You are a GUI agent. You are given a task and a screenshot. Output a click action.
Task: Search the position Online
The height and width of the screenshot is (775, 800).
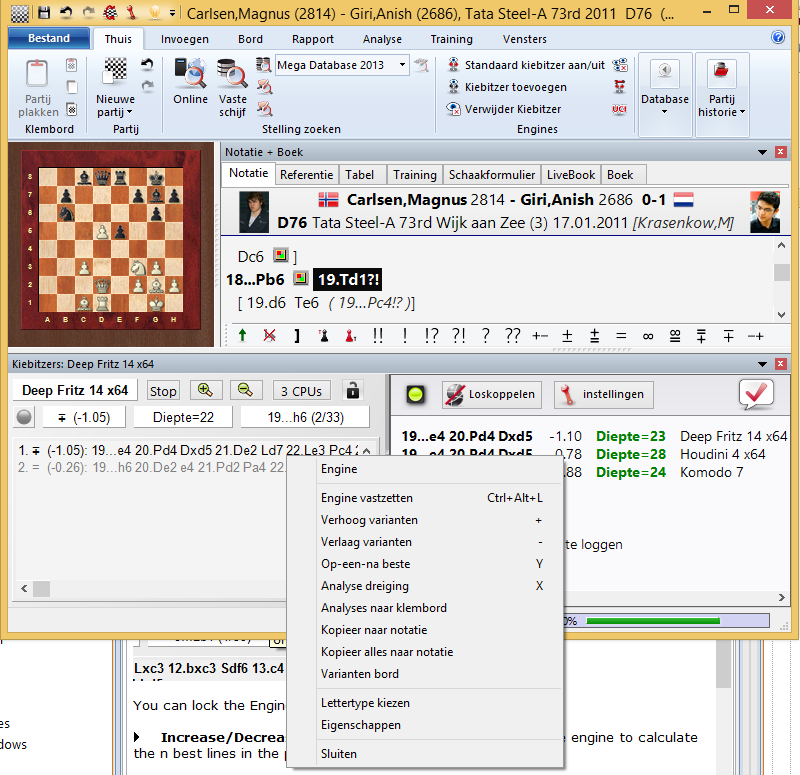pyautogui.click(x=190, y=81)
